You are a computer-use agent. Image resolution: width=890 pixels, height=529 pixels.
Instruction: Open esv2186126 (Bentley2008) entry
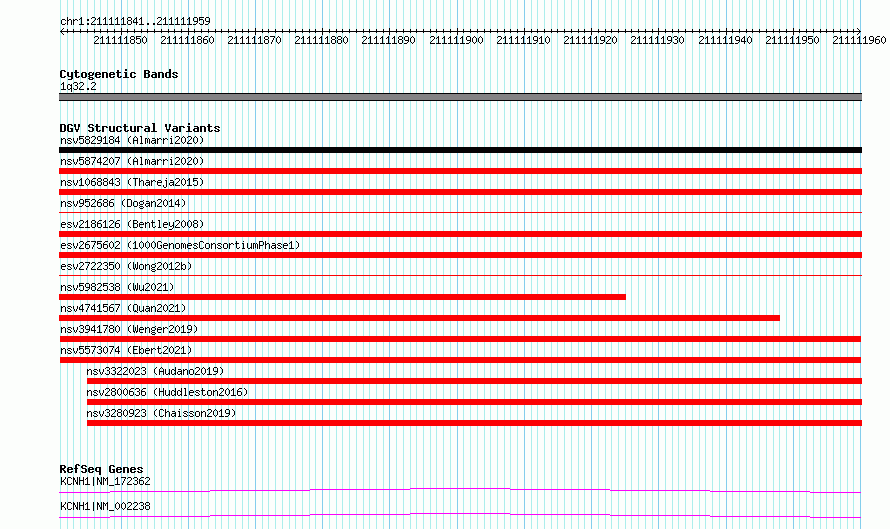pos(132,224)
